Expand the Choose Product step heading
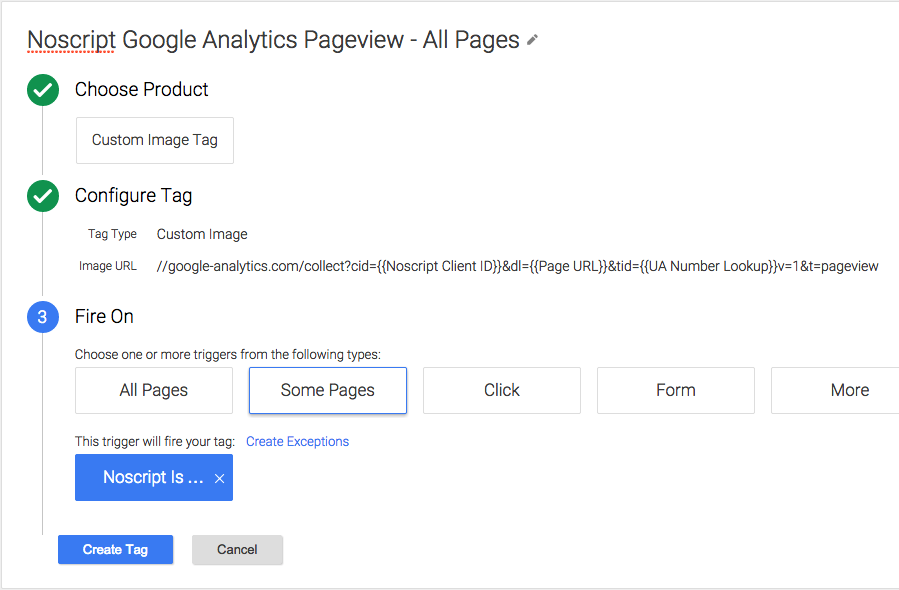Screen dimensions: 899x590 click(x=142, y=89)
